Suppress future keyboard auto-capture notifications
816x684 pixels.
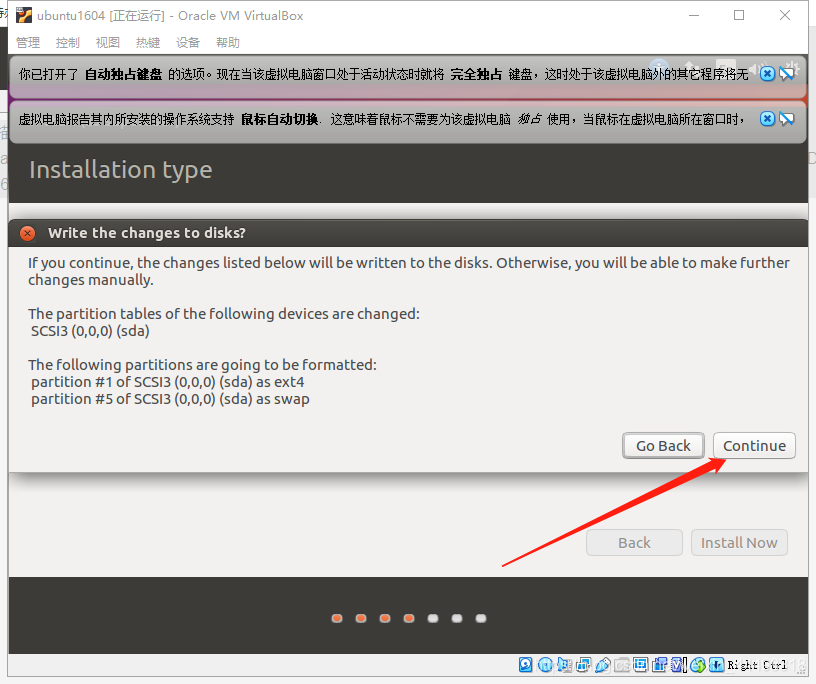point(787,74)
